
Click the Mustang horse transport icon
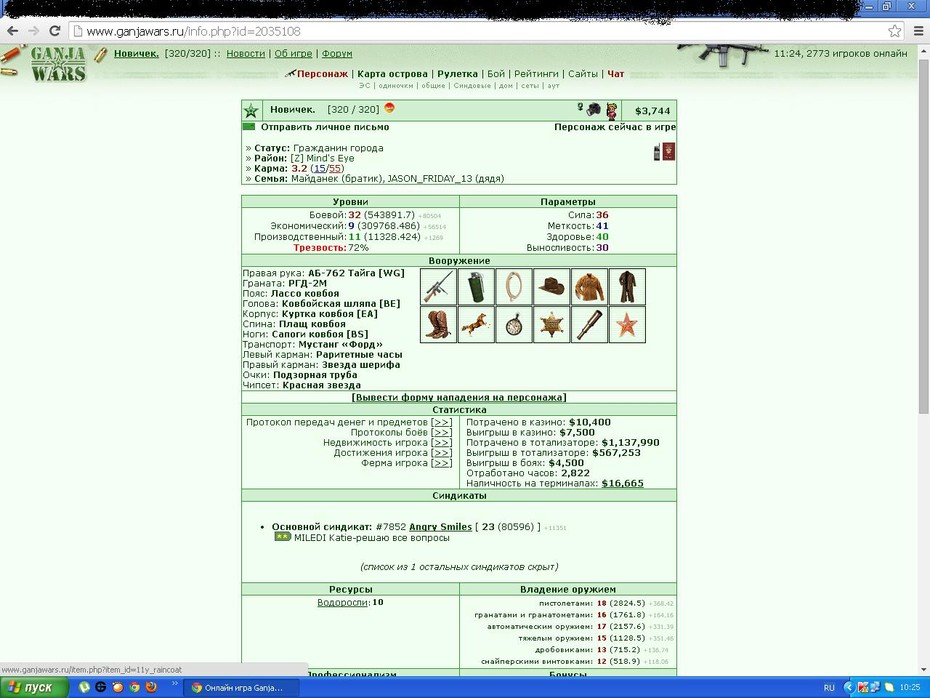point(476,324)
